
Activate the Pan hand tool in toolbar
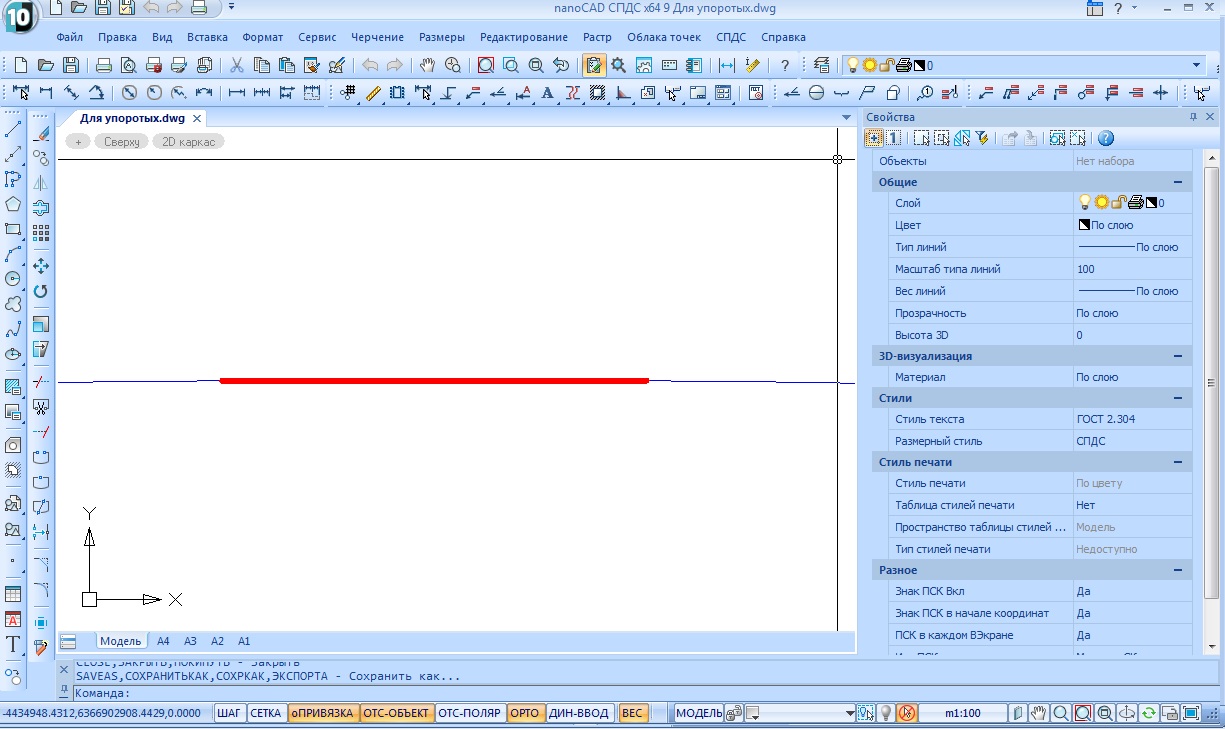[x=427, y=65]
